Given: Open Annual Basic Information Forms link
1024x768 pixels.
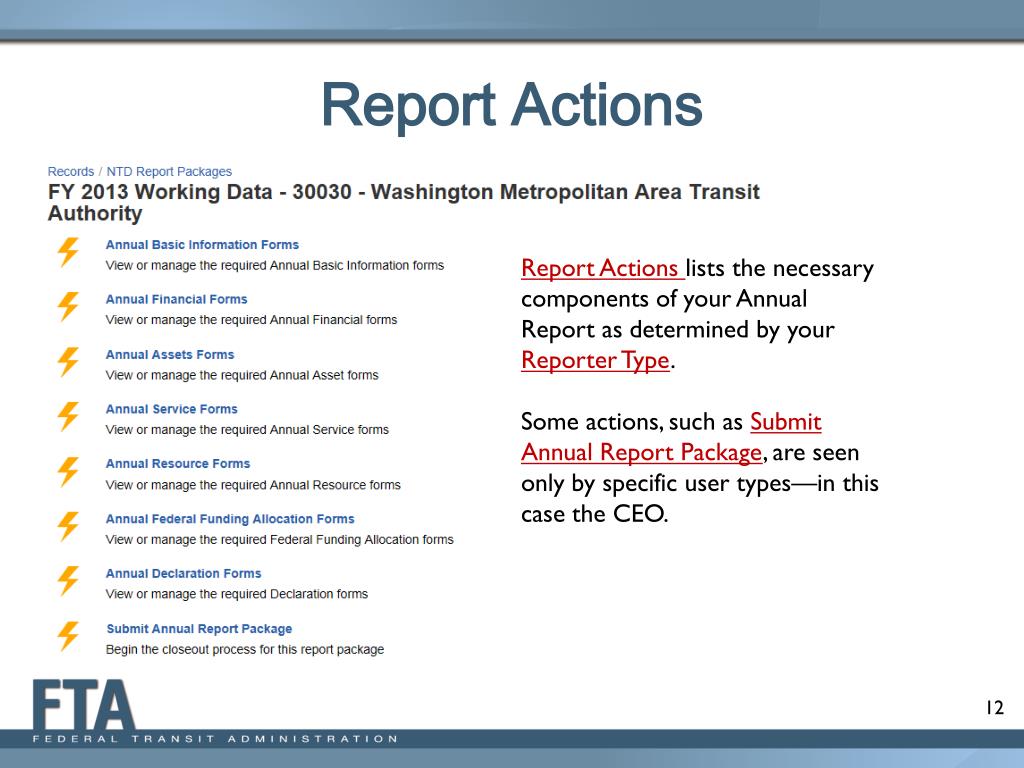Looking at the screenshot, I should click(x=202, y=245).
